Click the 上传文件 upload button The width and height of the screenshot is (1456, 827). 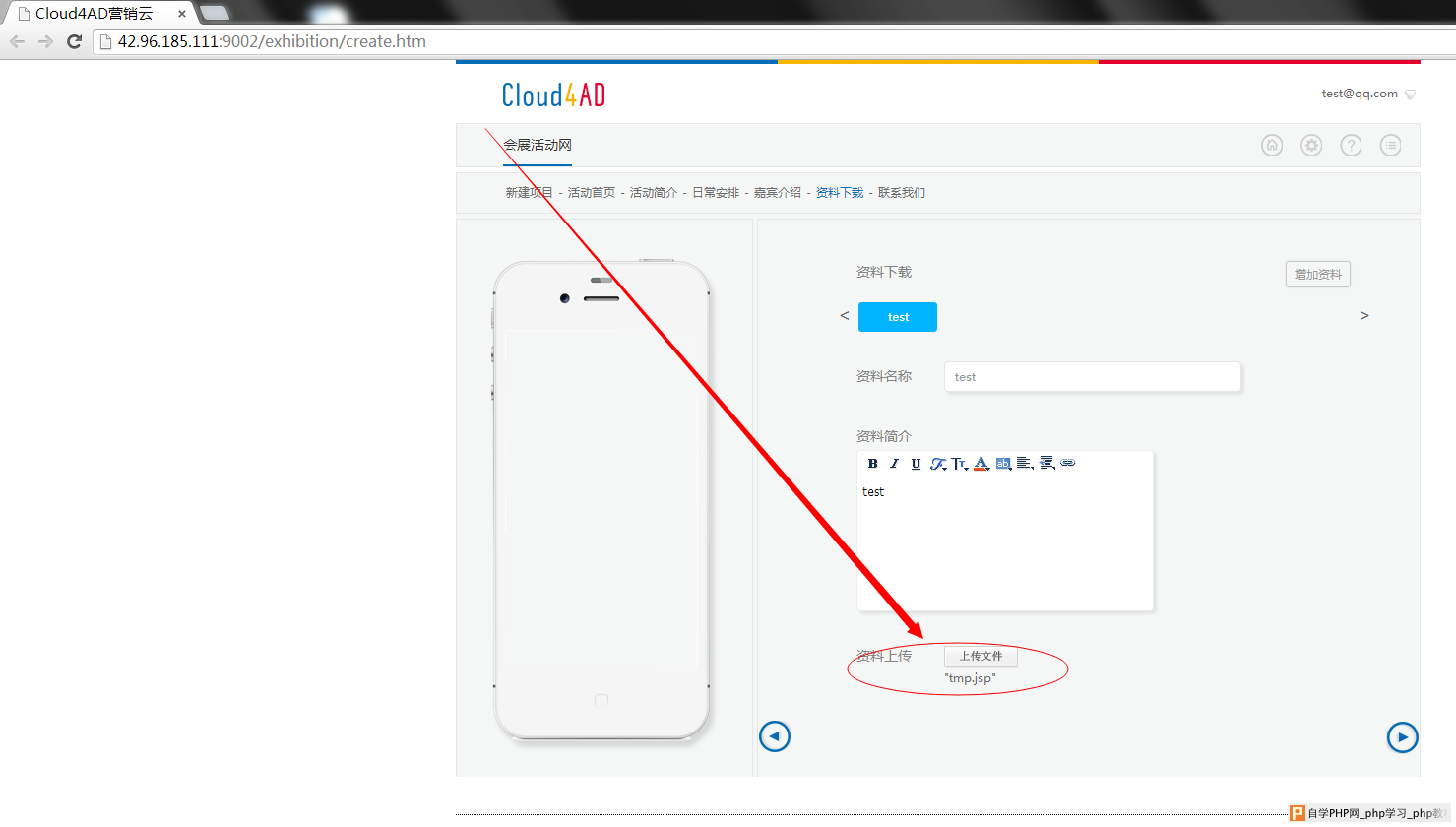pos(981,656)
